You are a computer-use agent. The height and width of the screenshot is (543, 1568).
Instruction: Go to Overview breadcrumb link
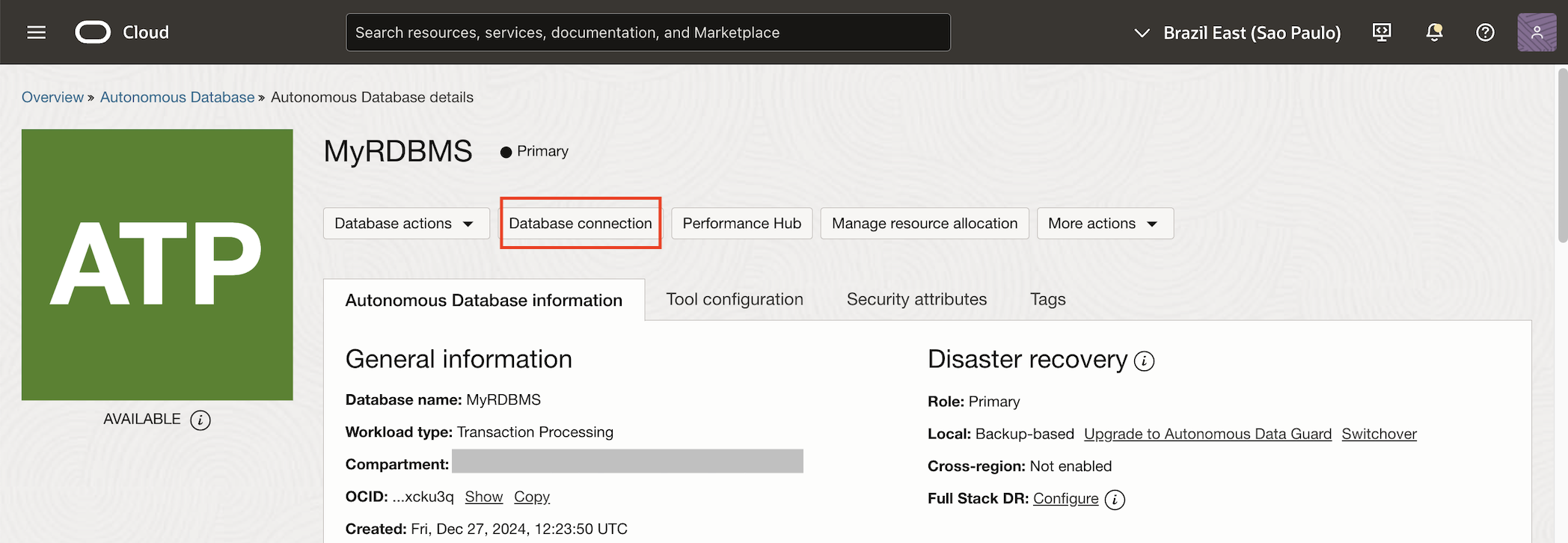(52, 97)
